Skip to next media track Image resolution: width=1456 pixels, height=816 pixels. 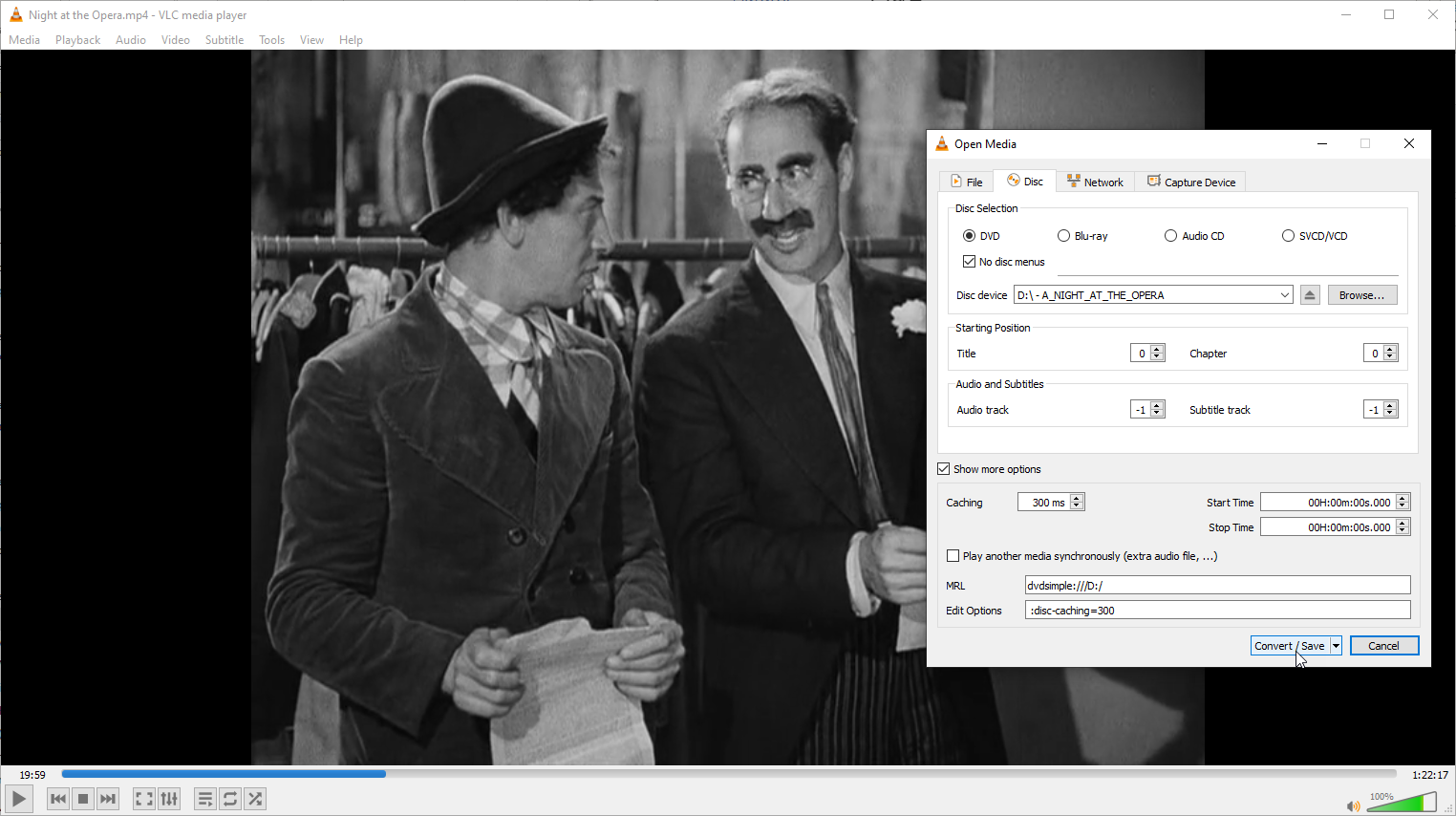coord(108,799)
